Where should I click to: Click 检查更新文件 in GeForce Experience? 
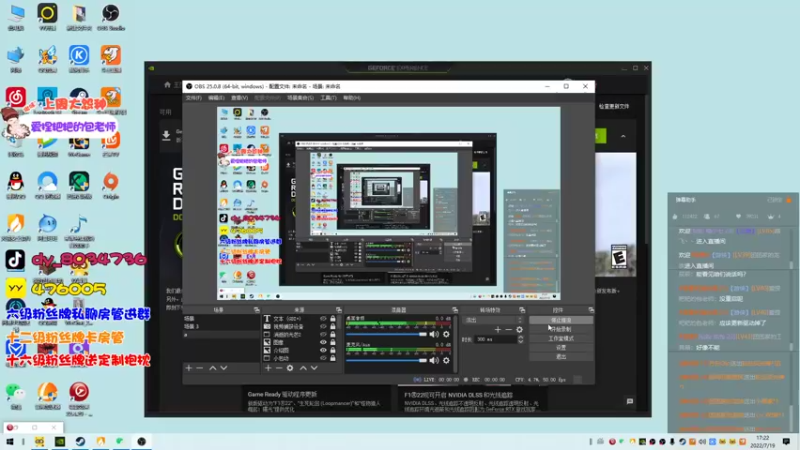pos(614,106)
